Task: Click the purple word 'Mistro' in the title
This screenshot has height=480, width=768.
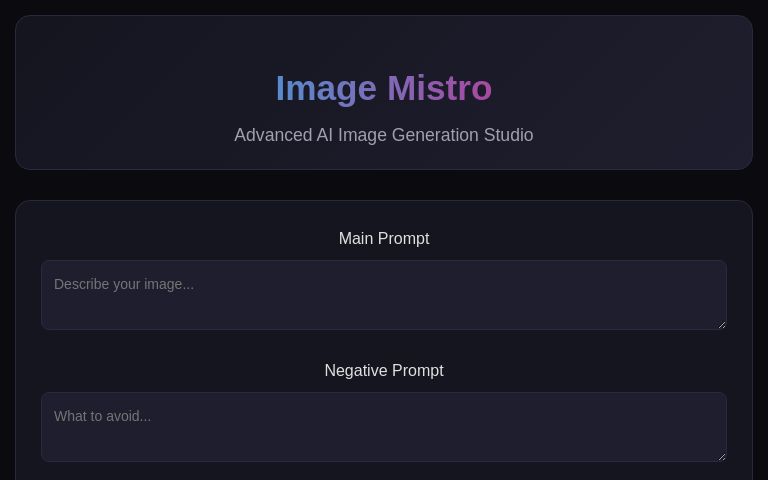Action: [x=440, y=88]
